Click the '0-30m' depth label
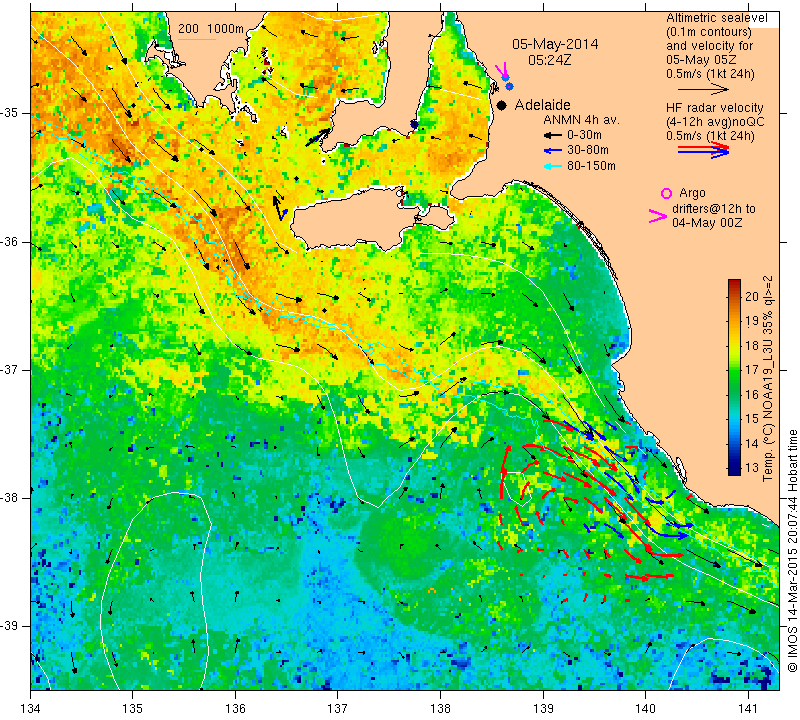The image size is (800, 720). pyautogui.click(x=584, y=135)
